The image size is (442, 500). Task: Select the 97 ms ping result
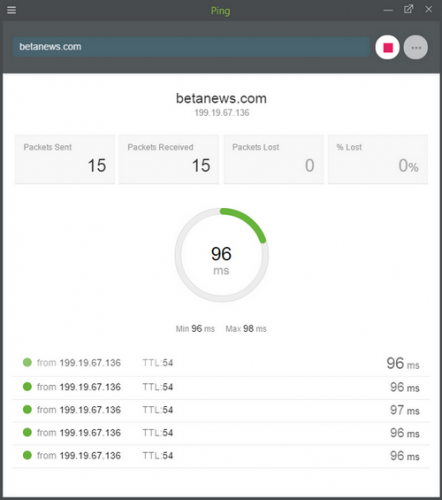click(405, 410)
